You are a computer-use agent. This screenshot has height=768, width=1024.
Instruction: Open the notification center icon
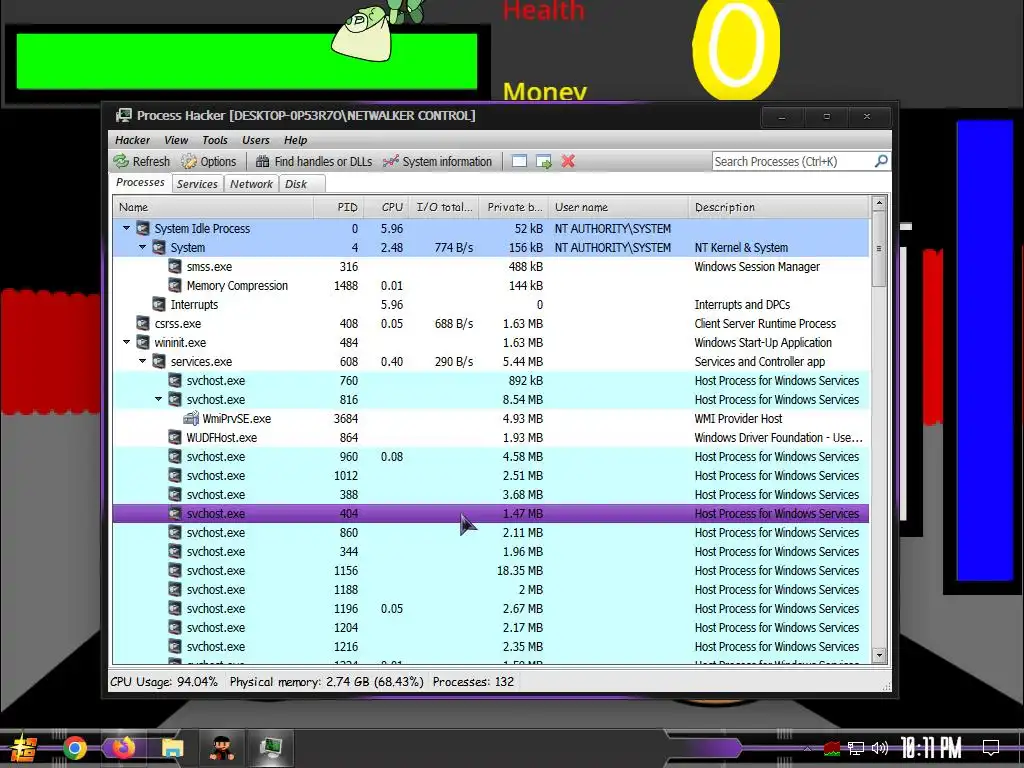991,748
